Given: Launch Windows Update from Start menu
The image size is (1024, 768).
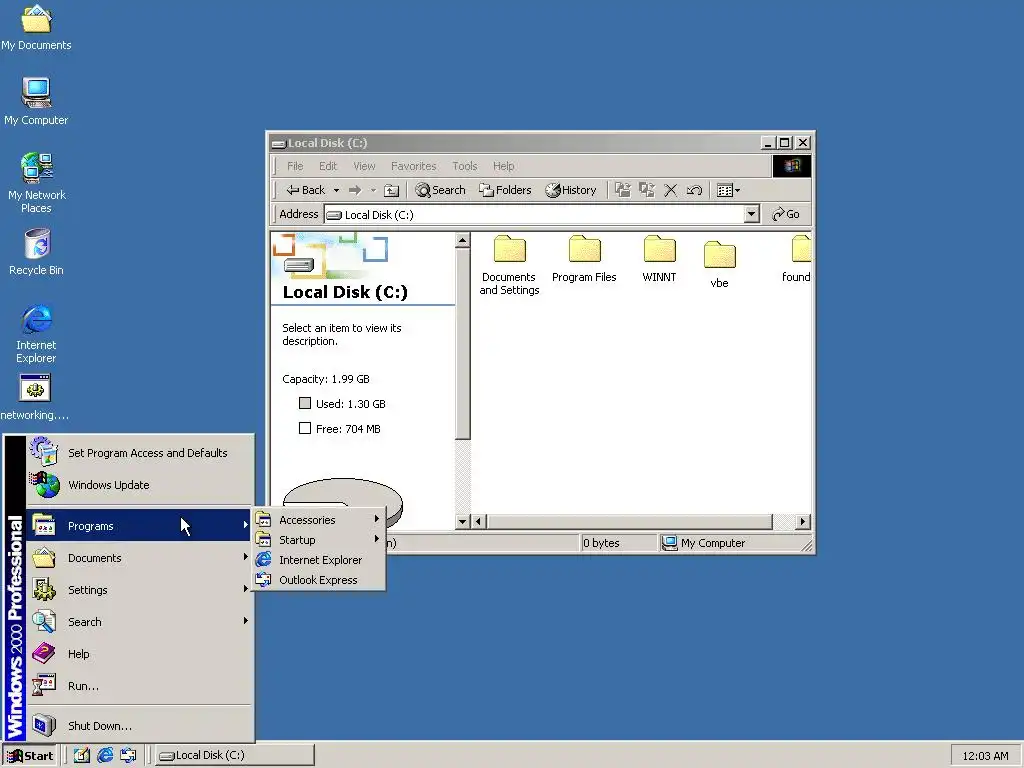Looking at the screenshot, I should pos(140,485).
